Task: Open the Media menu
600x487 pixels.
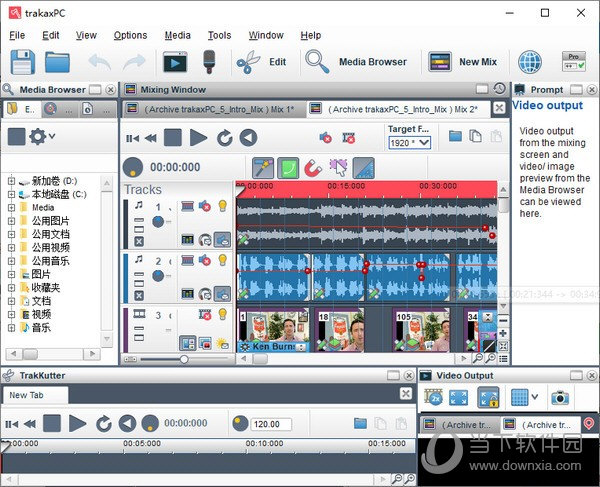Action: [x=178, y=35]
